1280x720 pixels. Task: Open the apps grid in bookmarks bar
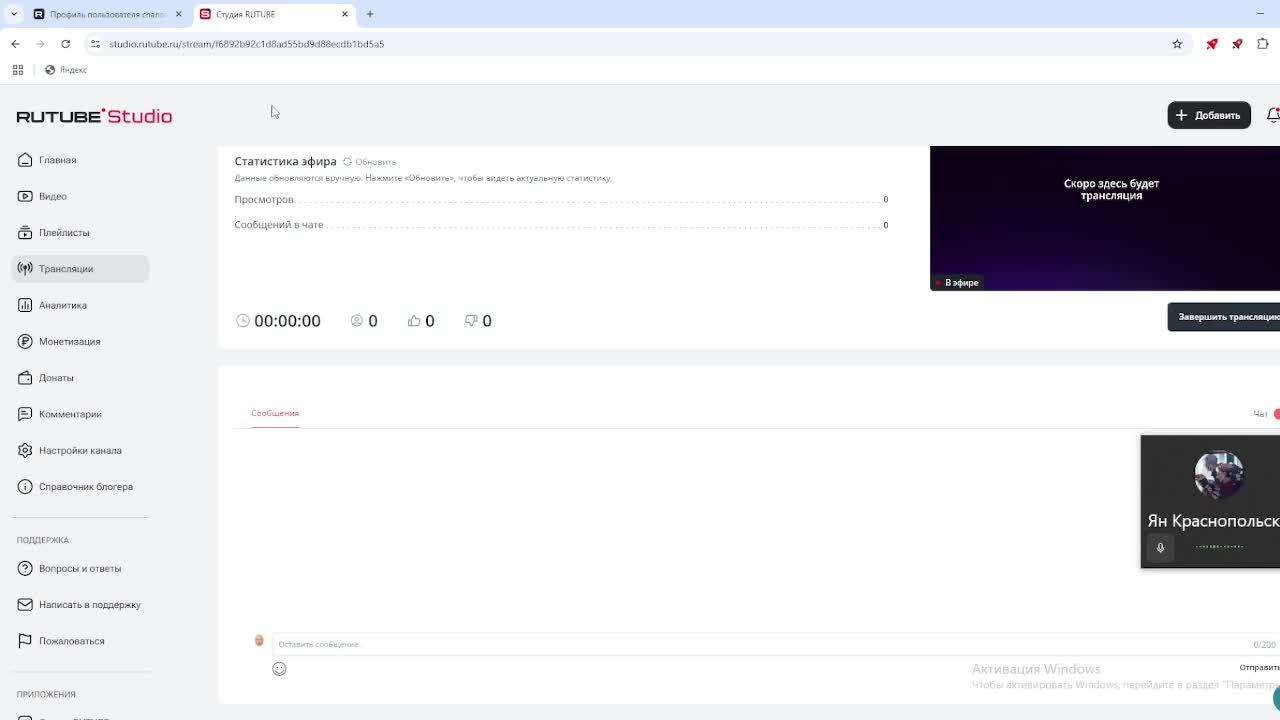[x=18, y=70]
